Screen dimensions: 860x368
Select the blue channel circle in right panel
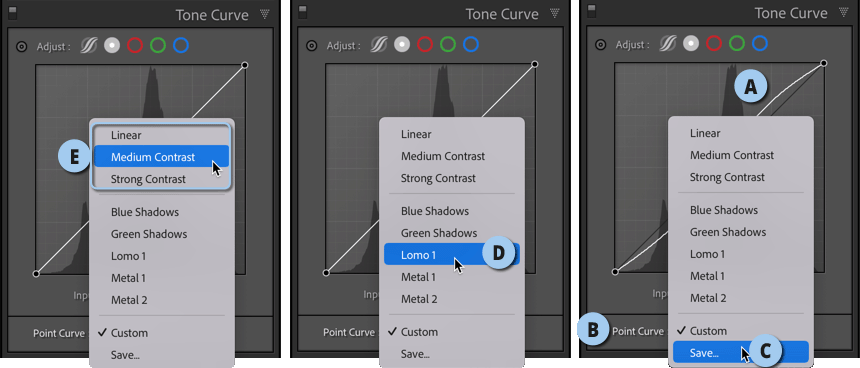760,43
